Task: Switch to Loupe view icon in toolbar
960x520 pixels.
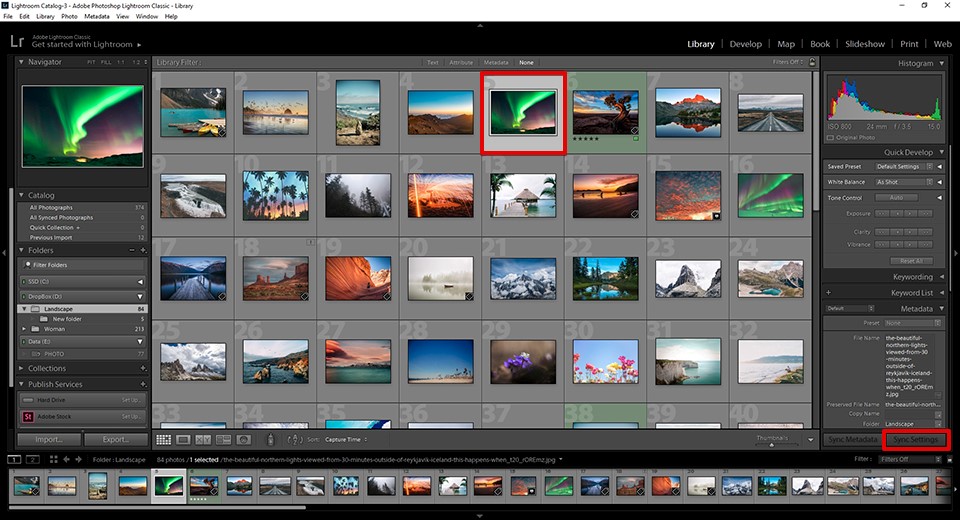Action: coord(183,440)
